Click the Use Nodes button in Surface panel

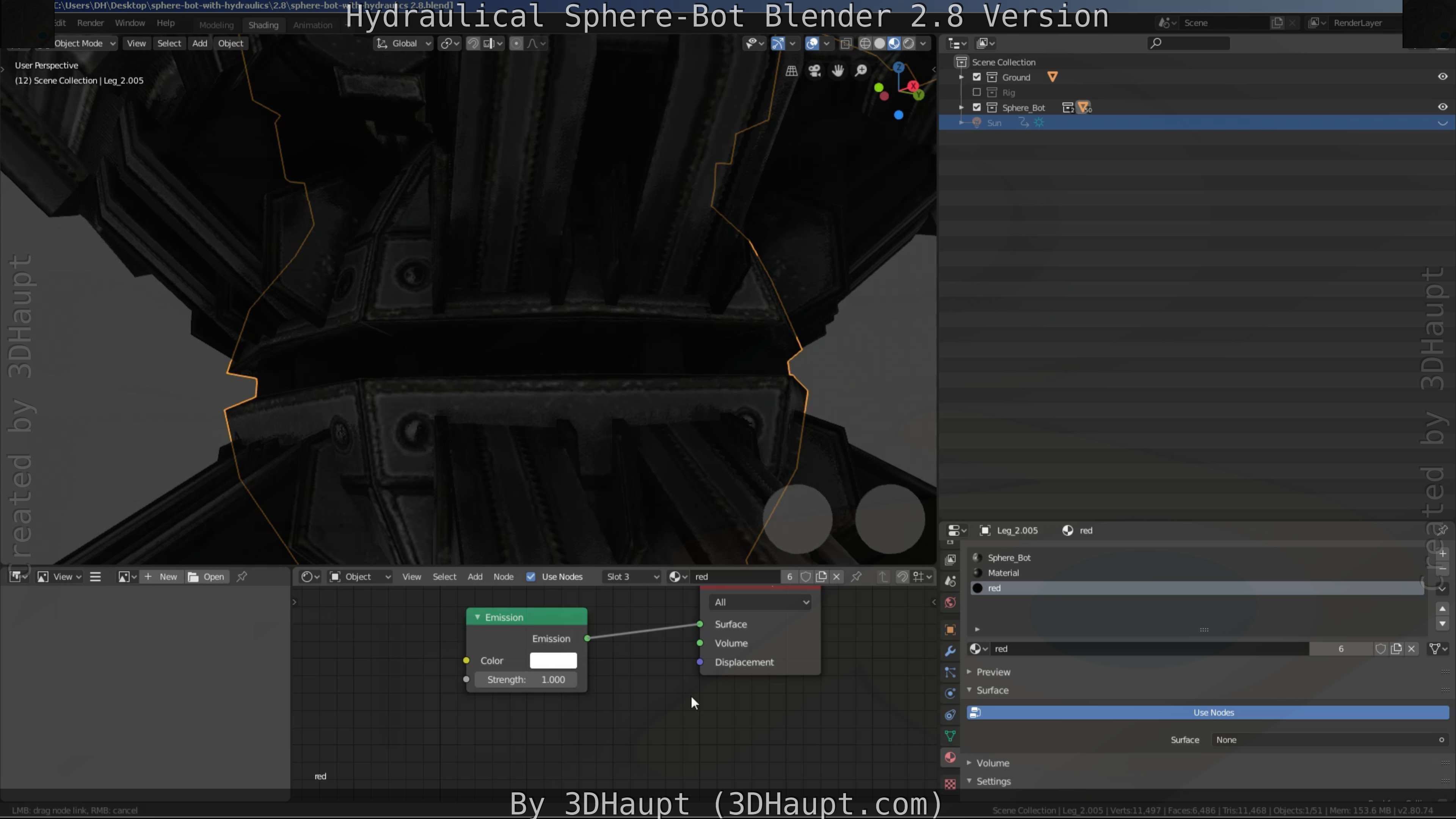pos(1208,713)
